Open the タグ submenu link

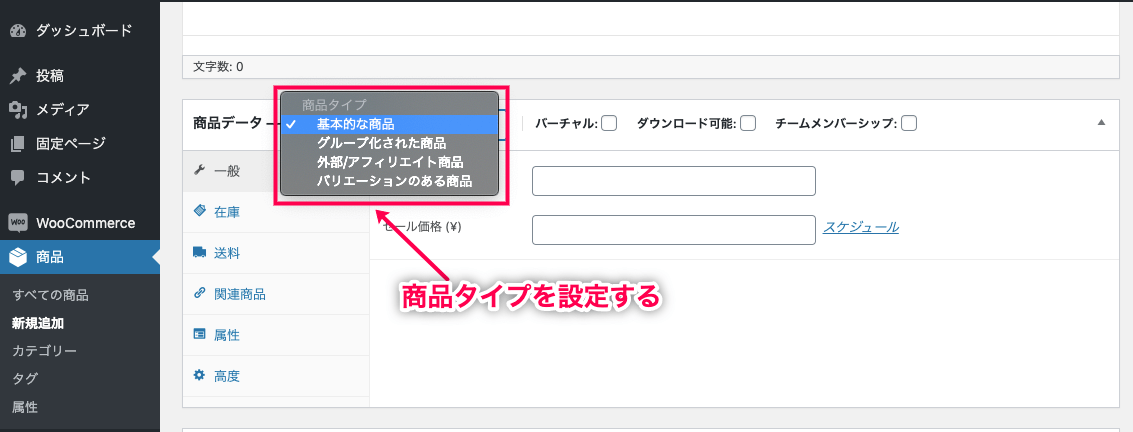(x=25, y=379)
